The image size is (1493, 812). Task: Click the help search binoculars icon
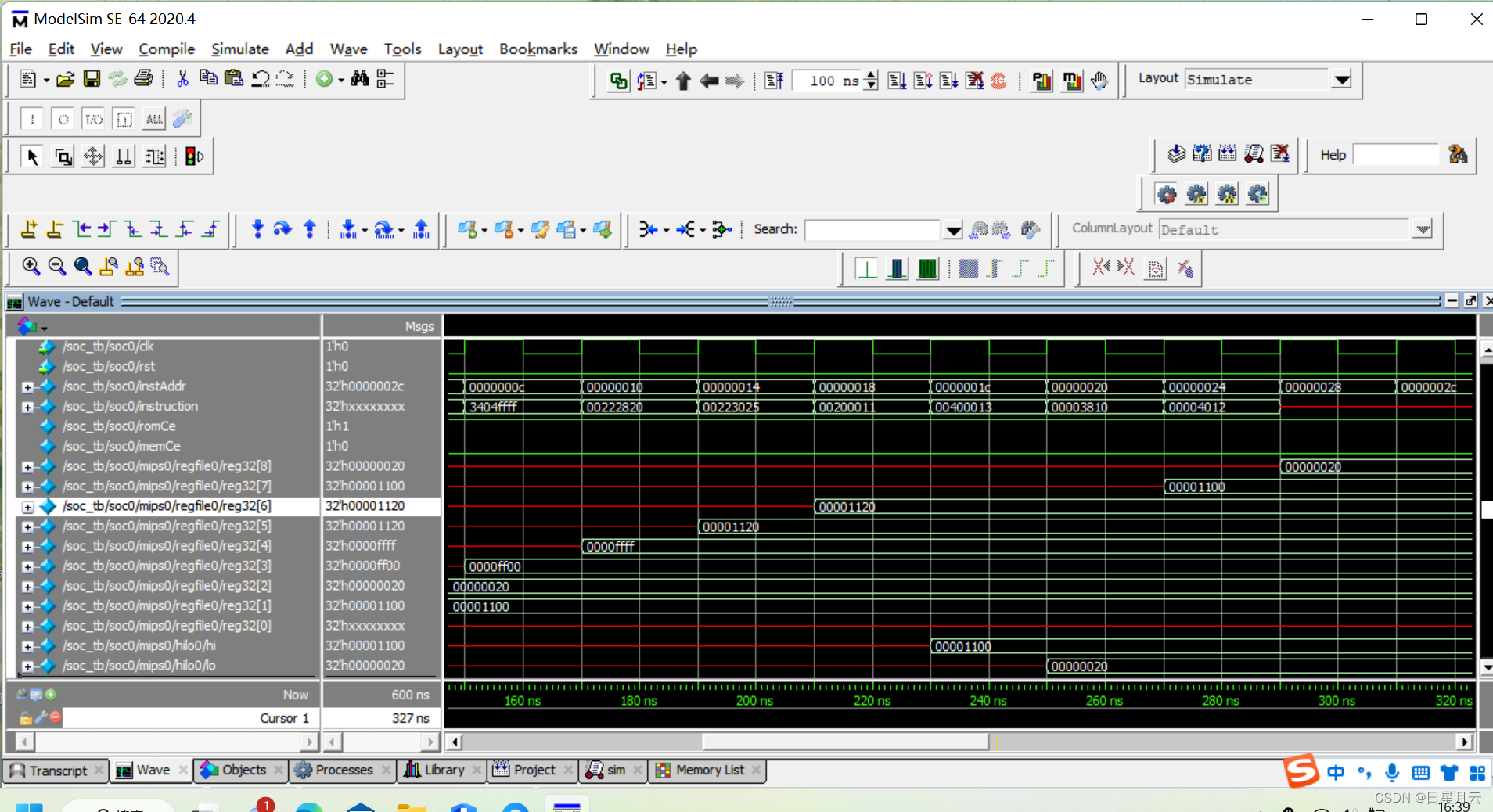tap(1458, 154)
